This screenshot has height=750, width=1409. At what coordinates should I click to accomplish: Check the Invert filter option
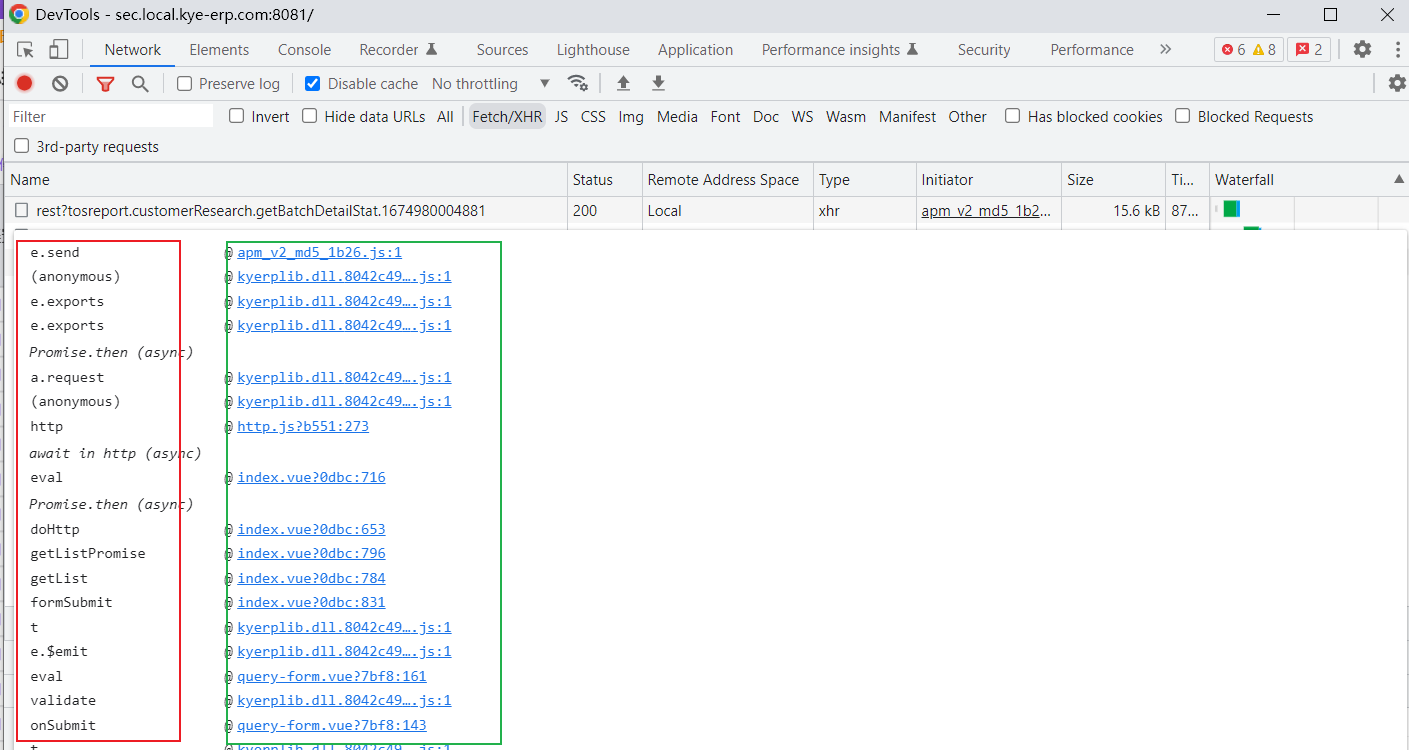[x=238, y=116]
